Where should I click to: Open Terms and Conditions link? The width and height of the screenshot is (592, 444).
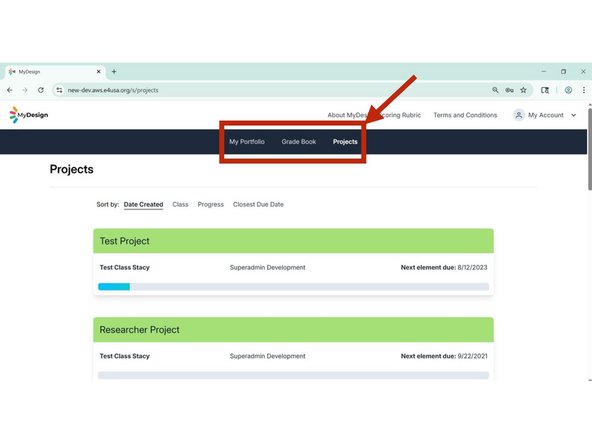point(465,115)
